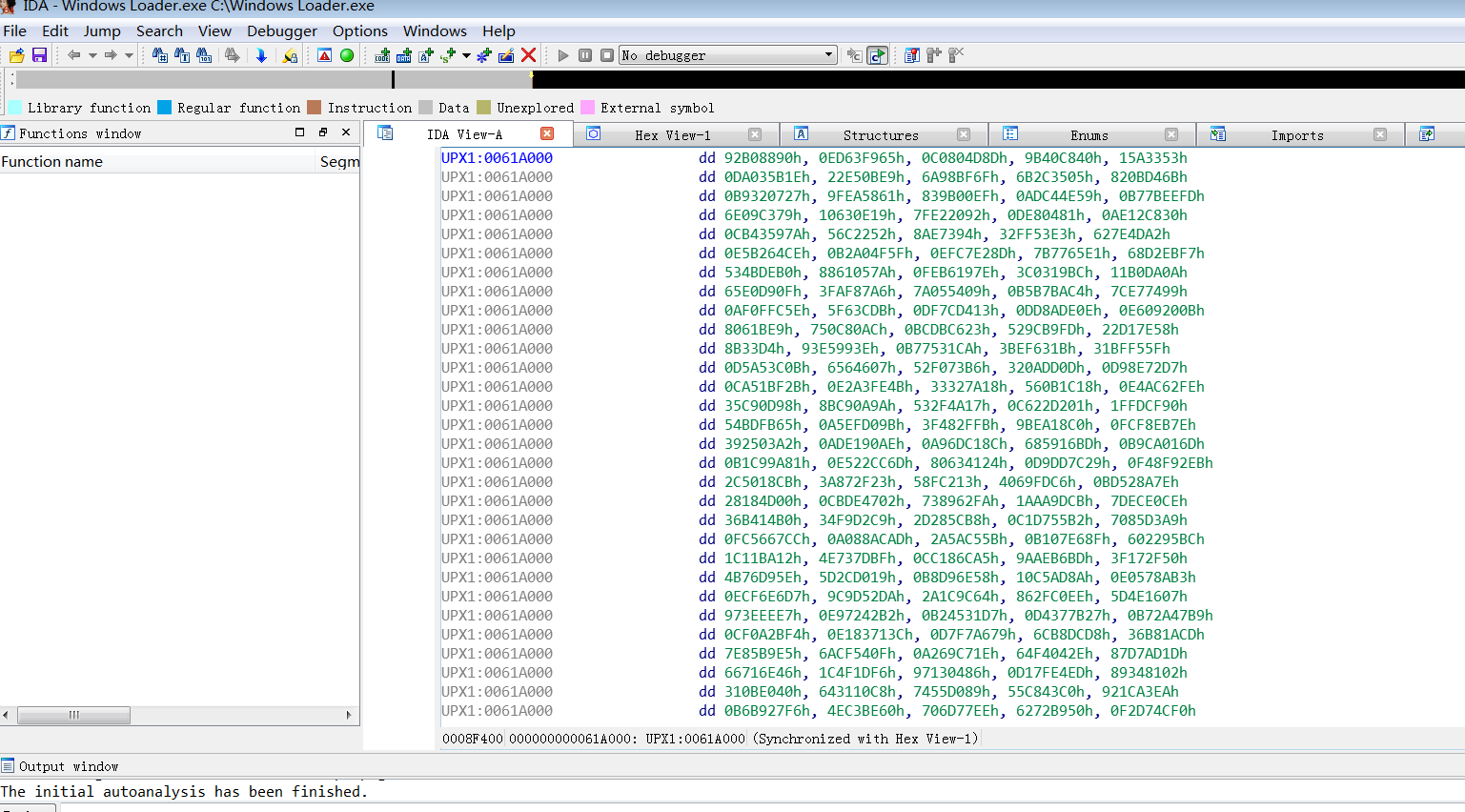Screen dimensions: 1465x812
Task: Click the green 'S' plus string icon
Action: pos(448,55)
